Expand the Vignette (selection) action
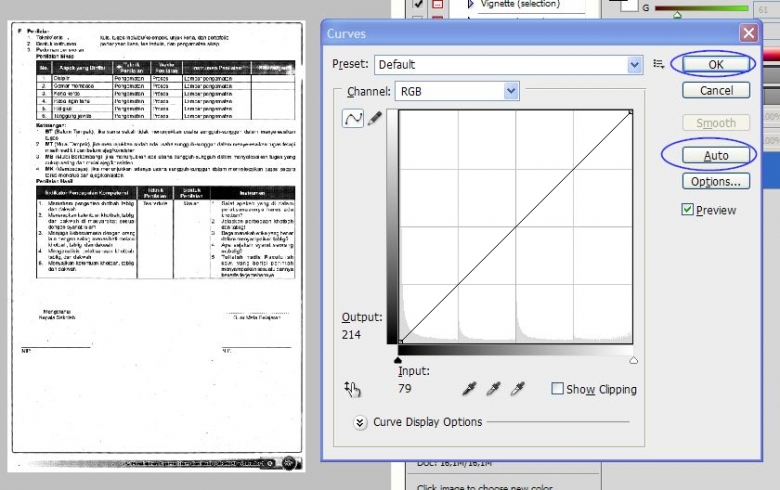Screen dimensions: 780x490 click(469, 6)
